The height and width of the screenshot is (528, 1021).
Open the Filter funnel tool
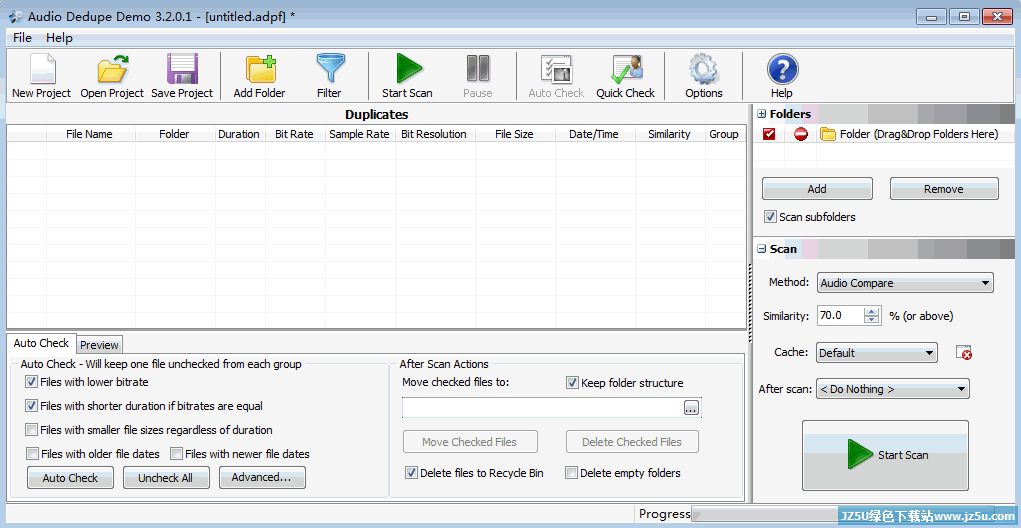pyautogui.click(x=329, y=69)
